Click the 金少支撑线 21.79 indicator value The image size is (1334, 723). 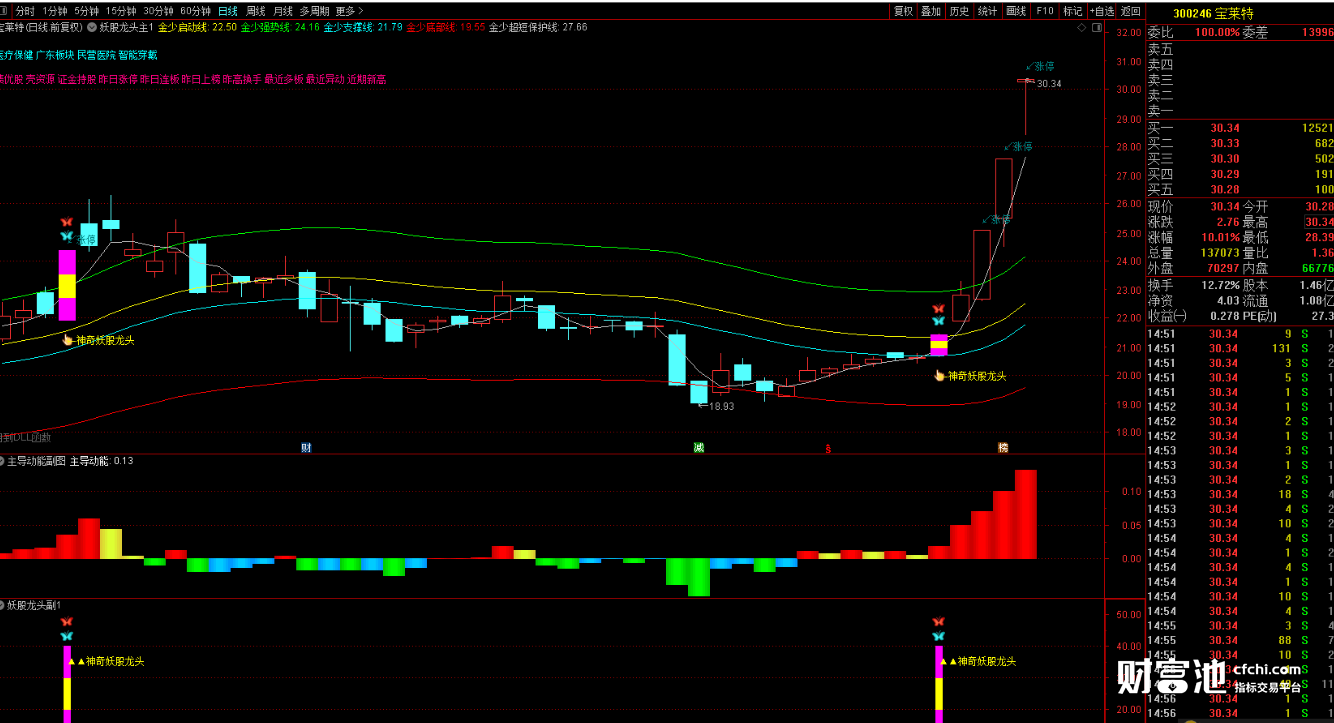pos(363,28)
